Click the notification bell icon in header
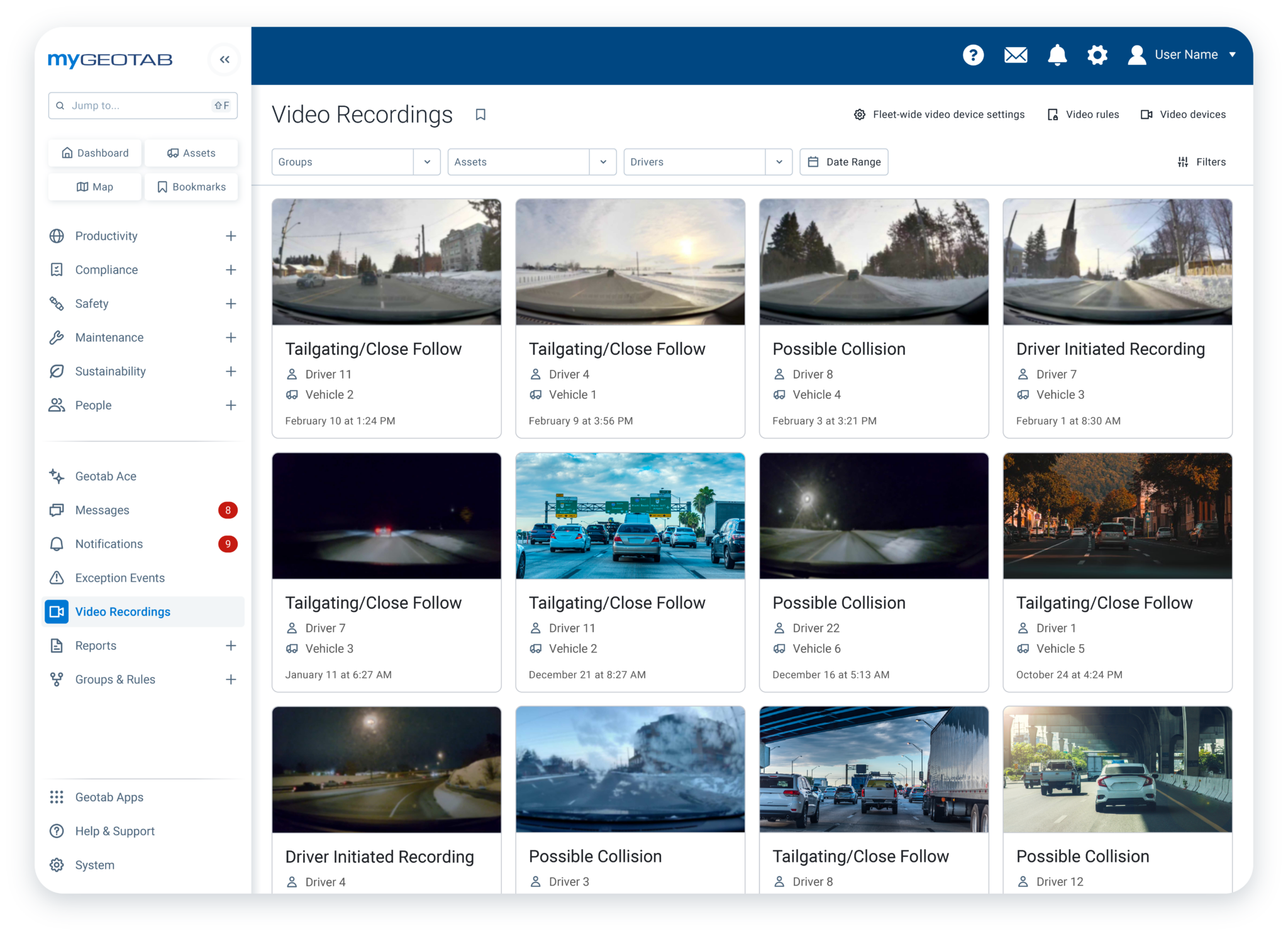The image size is (1288, 936). 1057,55
